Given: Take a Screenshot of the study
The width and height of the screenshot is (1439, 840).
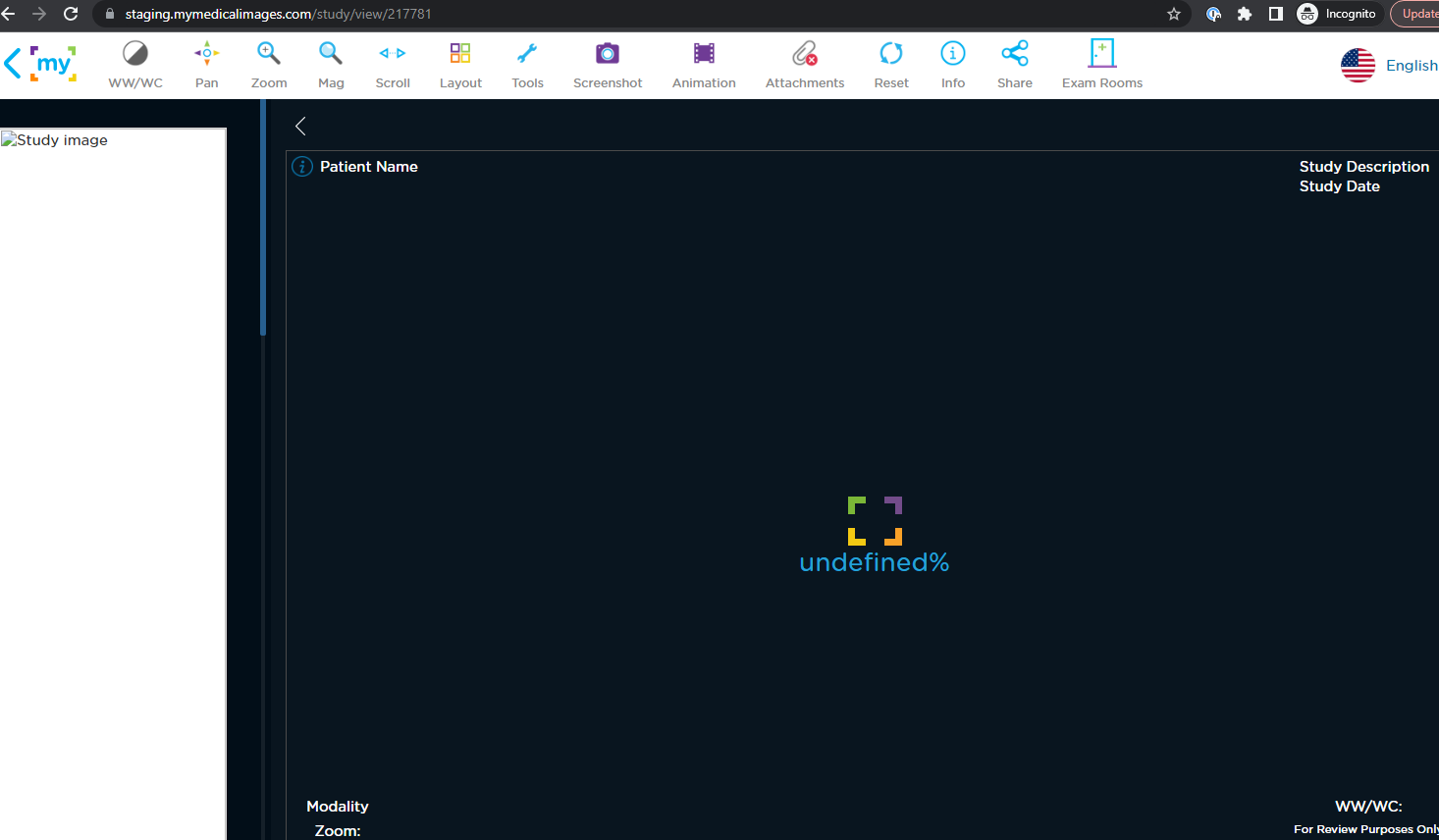Looking at the screenshot, I should [x=608, y=65].
